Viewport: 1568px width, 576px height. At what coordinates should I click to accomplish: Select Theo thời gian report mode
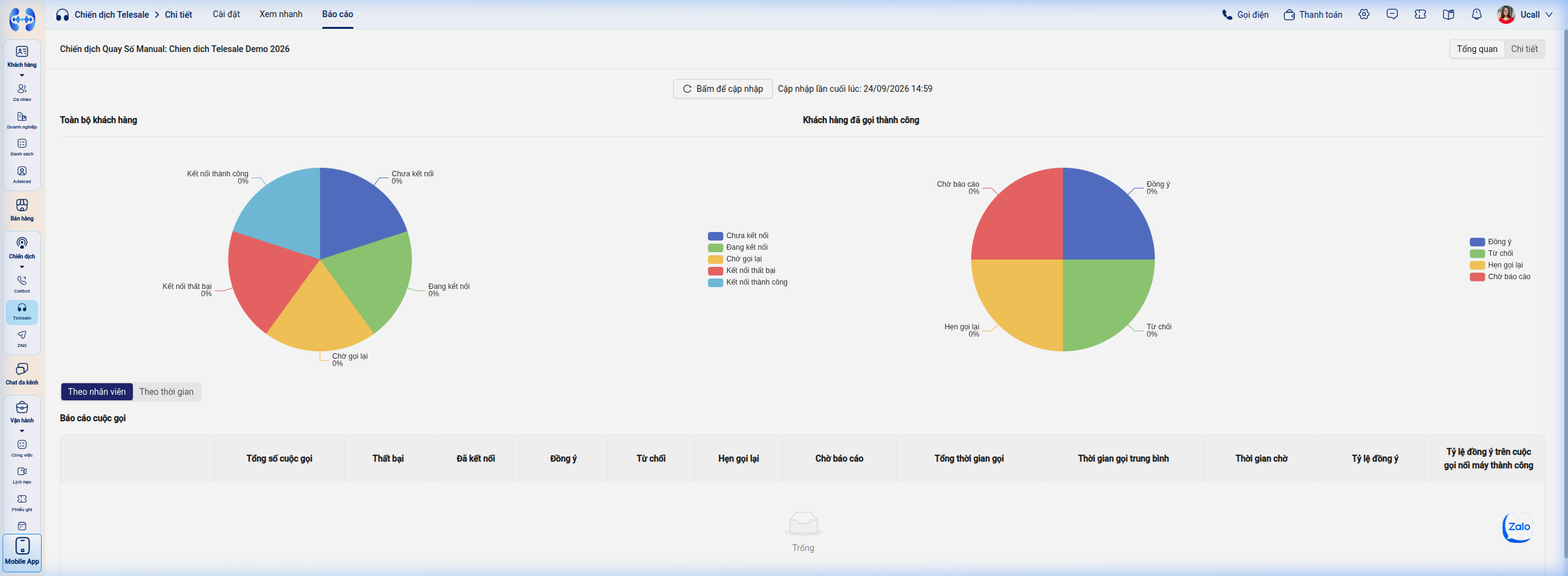click(167, 392)
